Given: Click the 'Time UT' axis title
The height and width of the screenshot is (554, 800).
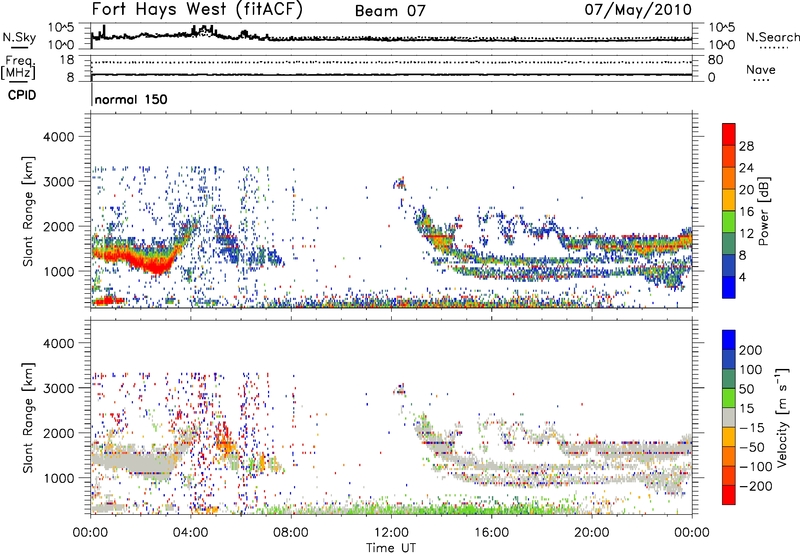Looking at the screenshot, I should pyautogui.click(x=391, y=548).
